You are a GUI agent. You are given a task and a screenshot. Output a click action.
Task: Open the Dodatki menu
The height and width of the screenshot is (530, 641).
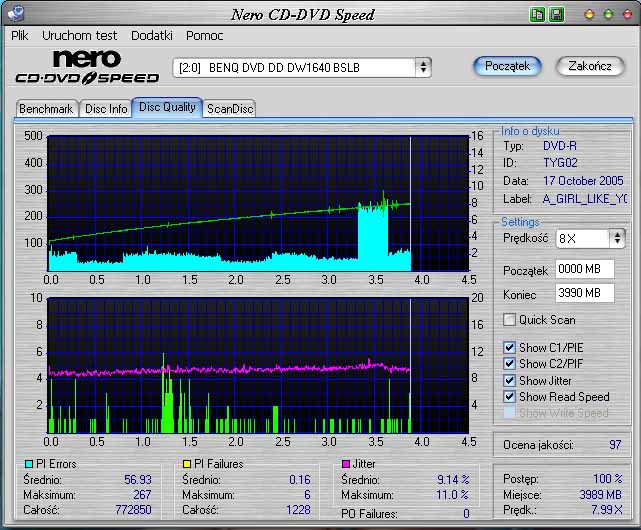pyautogui.click(x=152, y=36)
